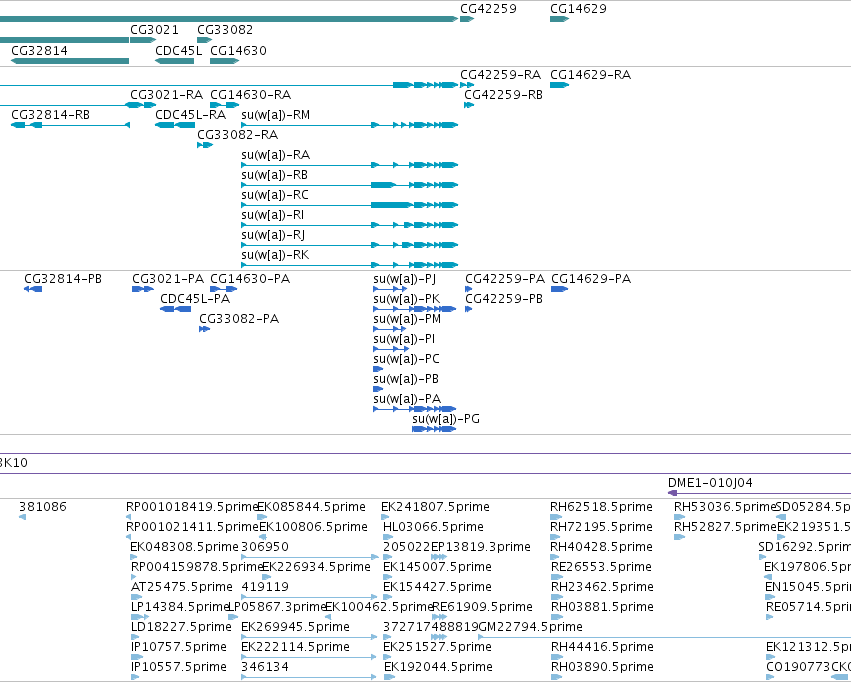Select the CG42259-PA protein label
Screen dimensions: 851x682
pos(505,279)
